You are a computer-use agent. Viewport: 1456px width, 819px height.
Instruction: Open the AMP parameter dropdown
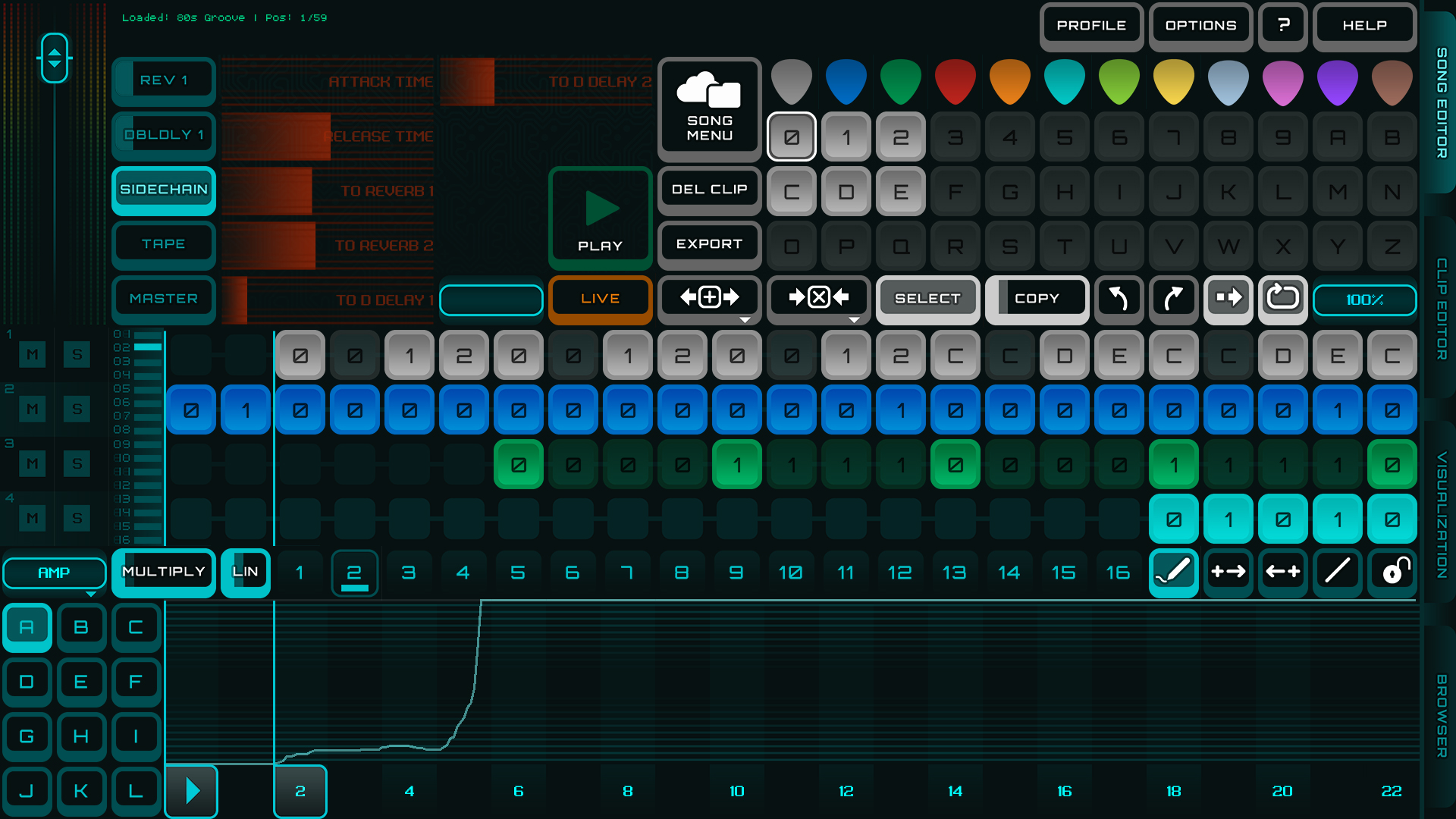click(x=54, y=573)
